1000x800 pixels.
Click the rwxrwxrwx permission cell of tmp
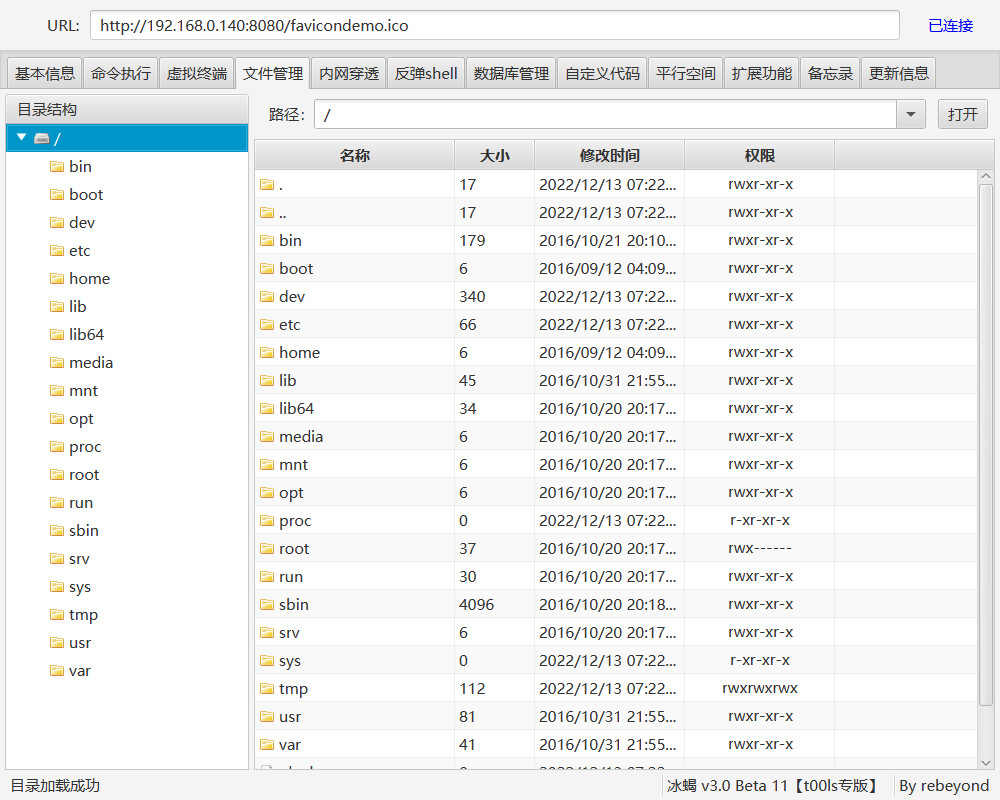(760, 688)
